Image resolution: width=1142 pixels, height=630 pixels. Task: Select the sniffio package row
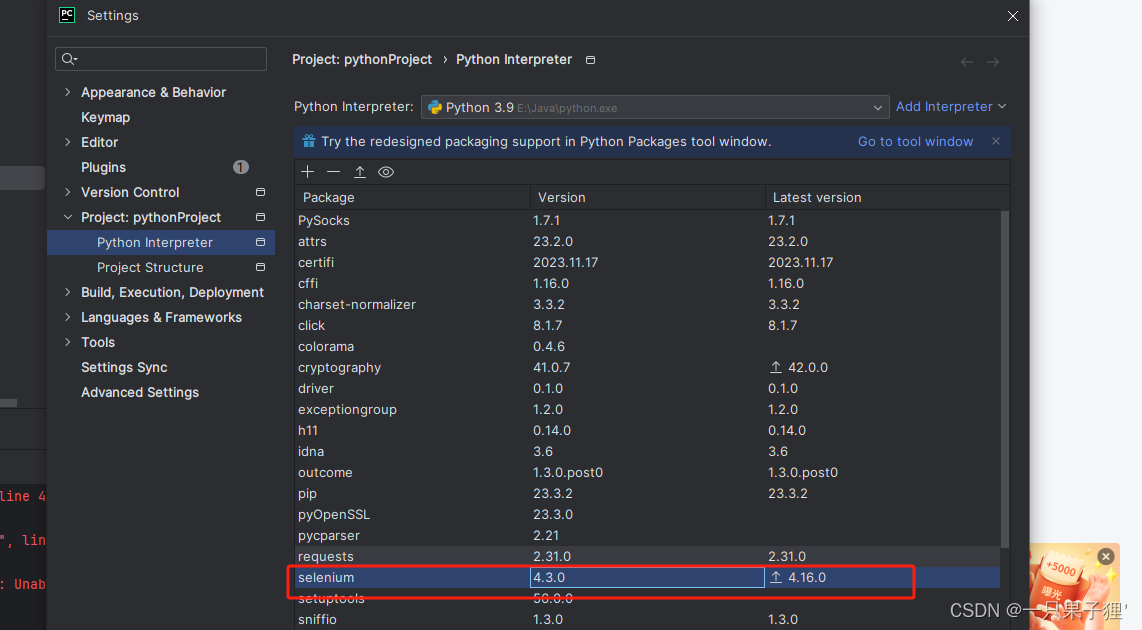click(647, 619)
